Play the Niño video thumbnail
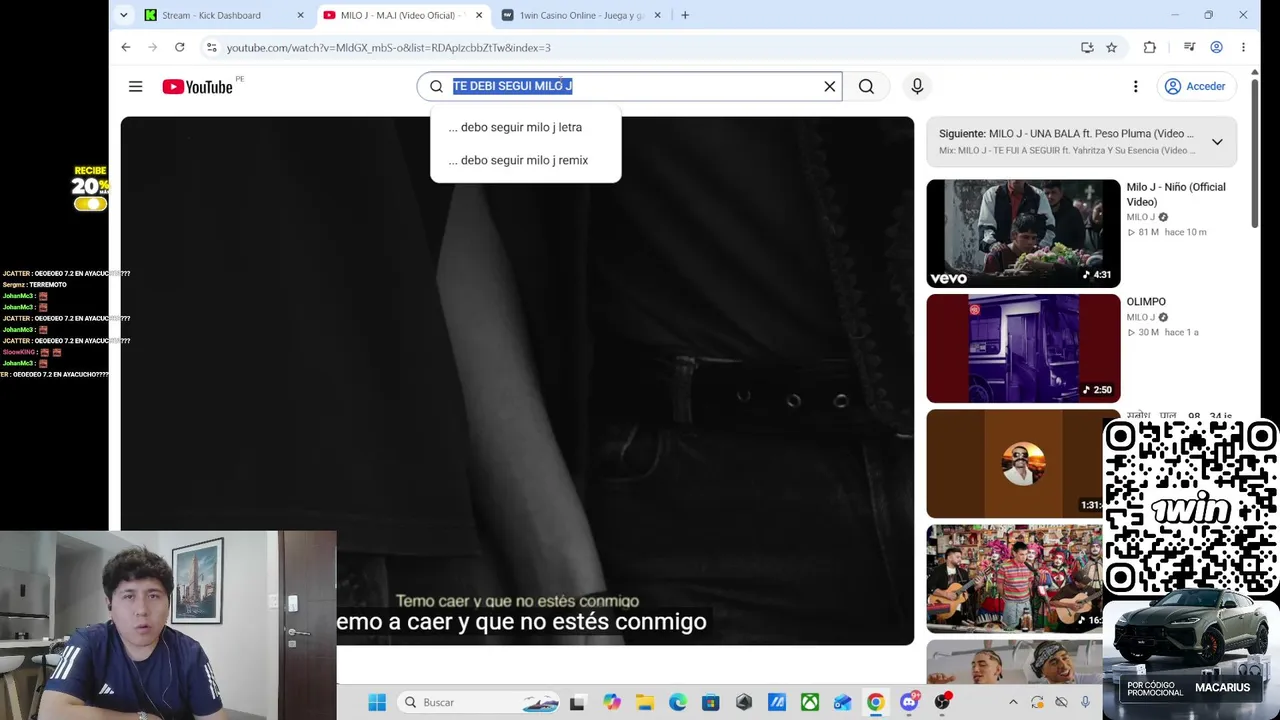1280x720 pixels. point(1023,234)
